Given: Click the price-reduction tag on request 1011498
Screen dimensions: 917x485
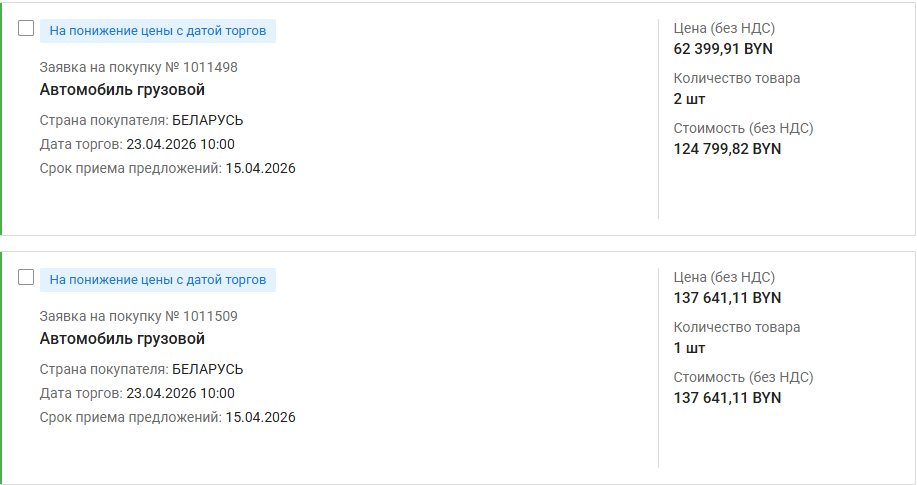Looking at the screenshot, I should point(158,31).
